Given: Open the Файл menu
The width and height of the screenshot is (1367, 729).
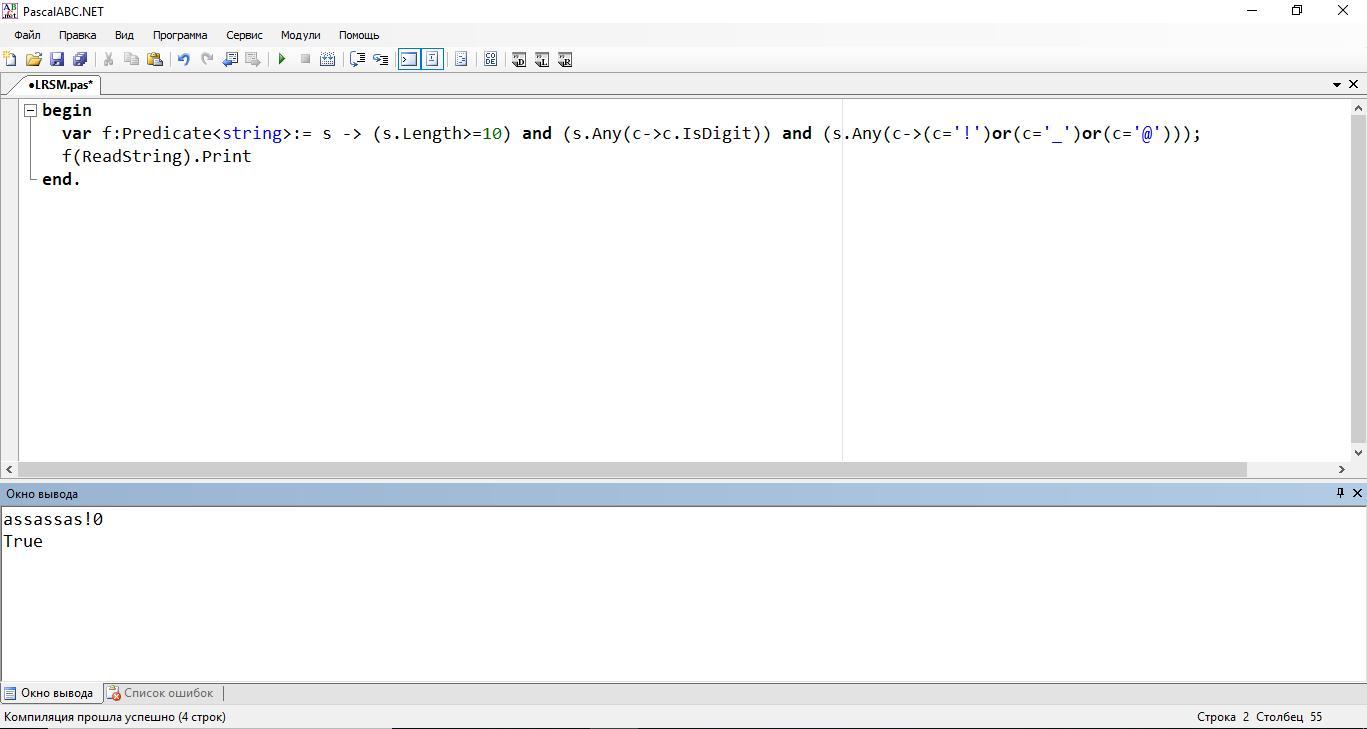Looking at the screenshot, I should coord(28,35).
